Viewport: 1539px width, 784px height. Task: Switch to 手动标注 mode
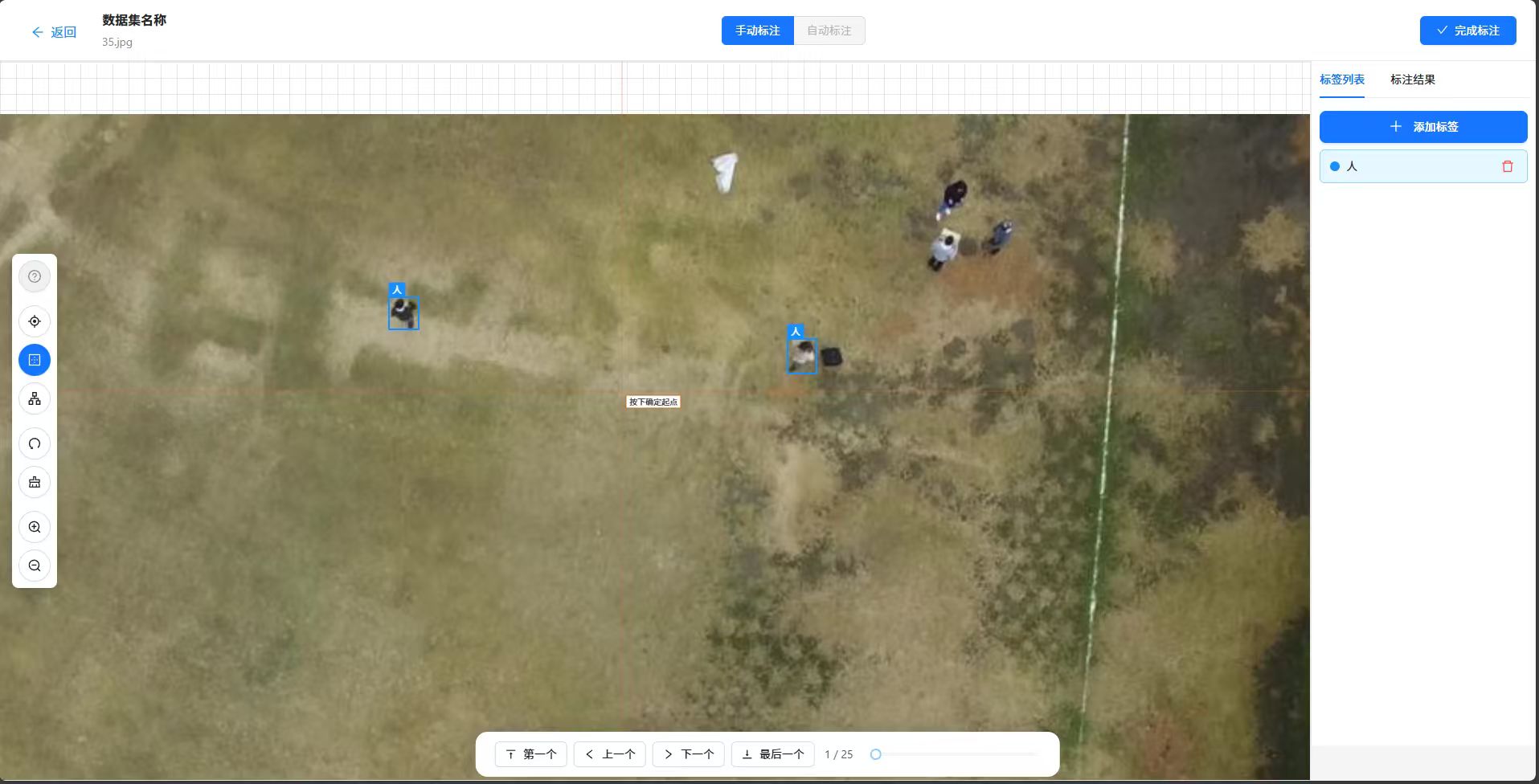[x=757, y=31]
